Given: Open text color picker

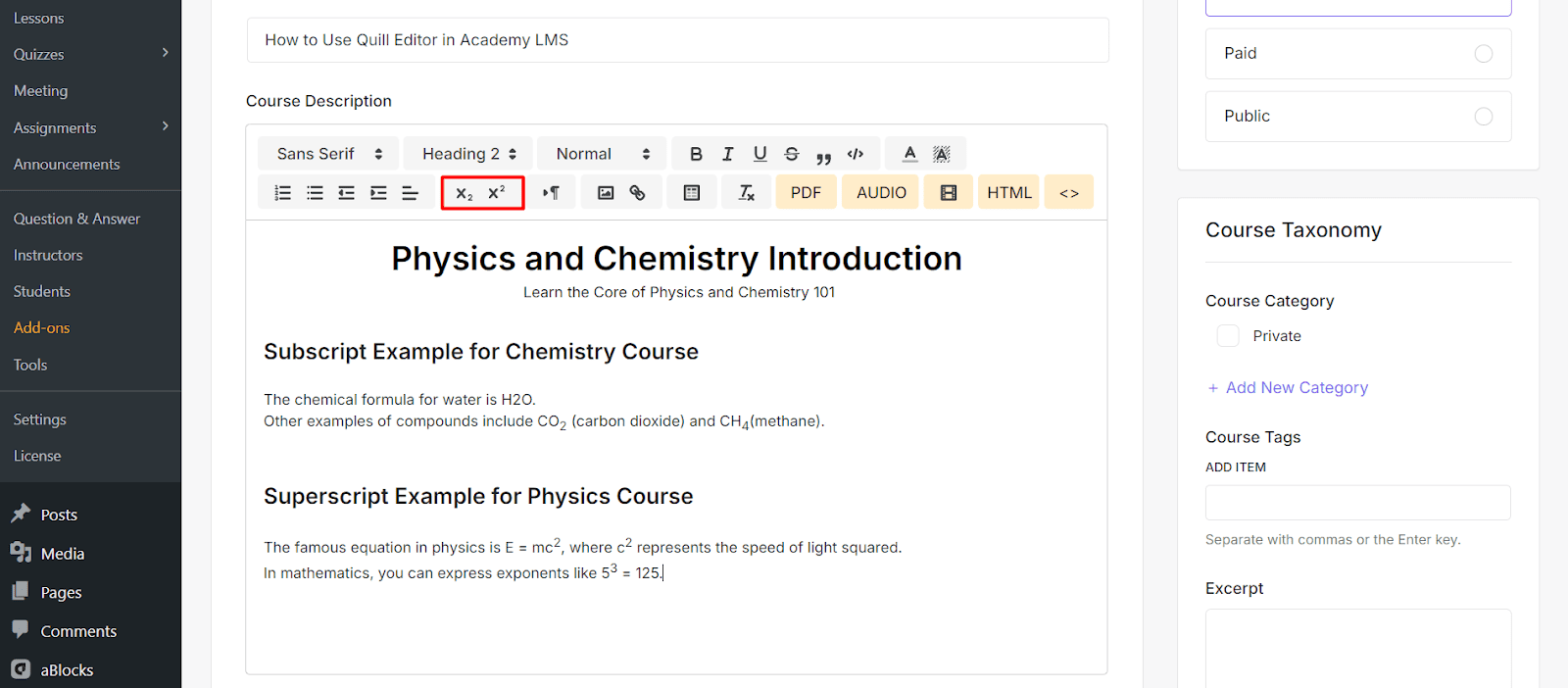Looking at the screenshot, I should point(910,154).
